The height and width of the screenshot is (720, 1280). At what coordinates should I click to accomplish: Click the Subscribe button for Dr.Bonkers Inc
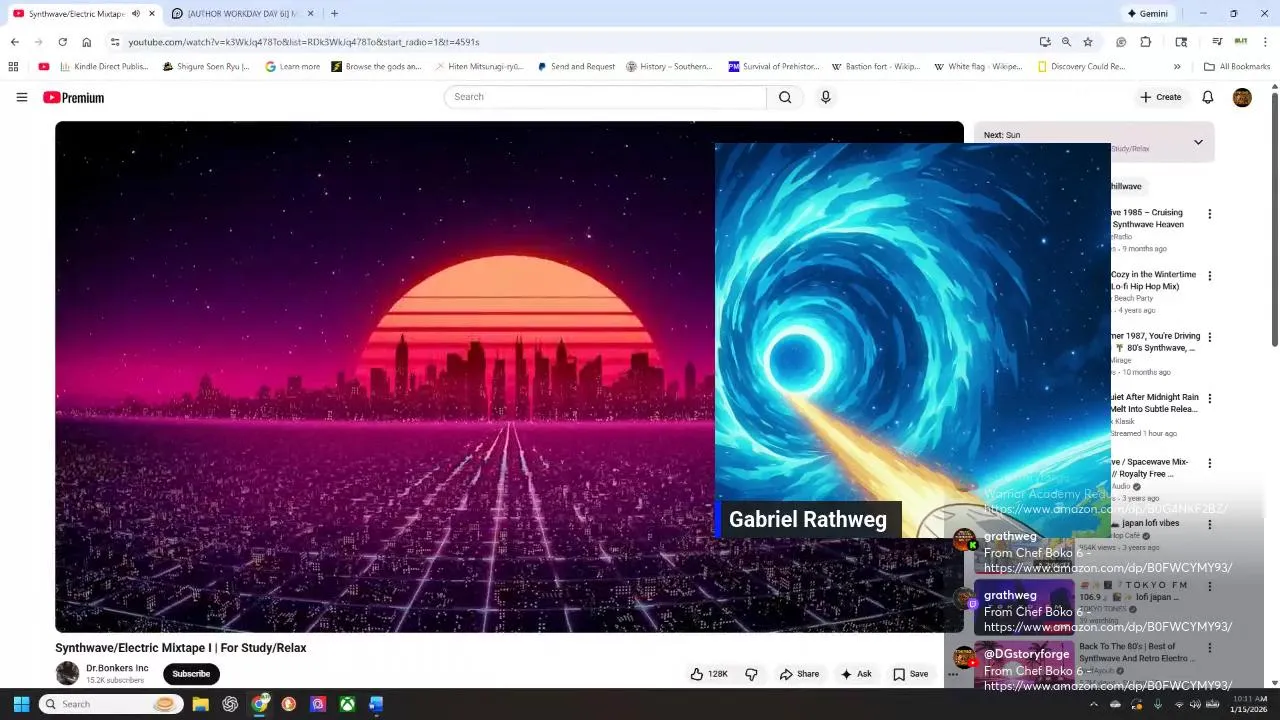(191, 674)
